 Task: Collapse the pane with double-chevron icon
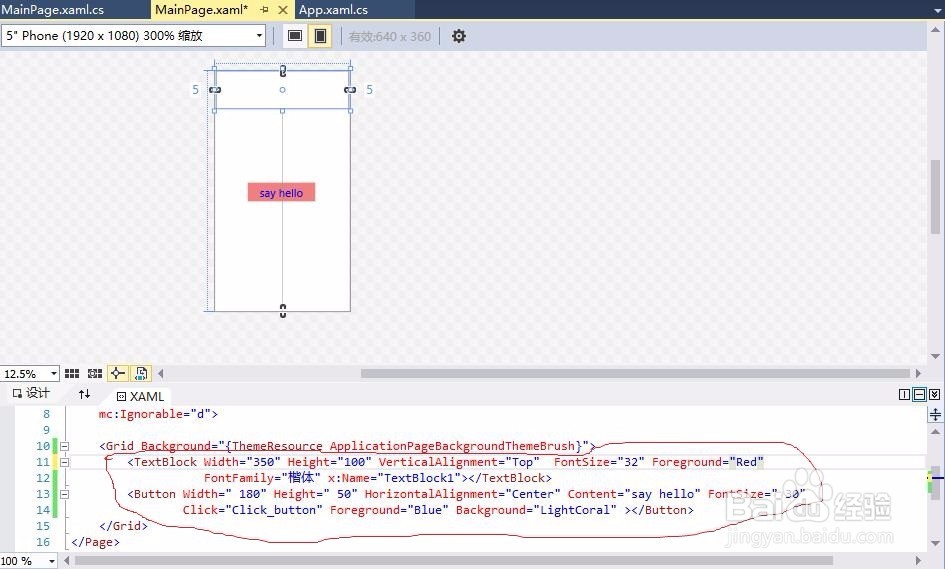(x=934, y=394)
